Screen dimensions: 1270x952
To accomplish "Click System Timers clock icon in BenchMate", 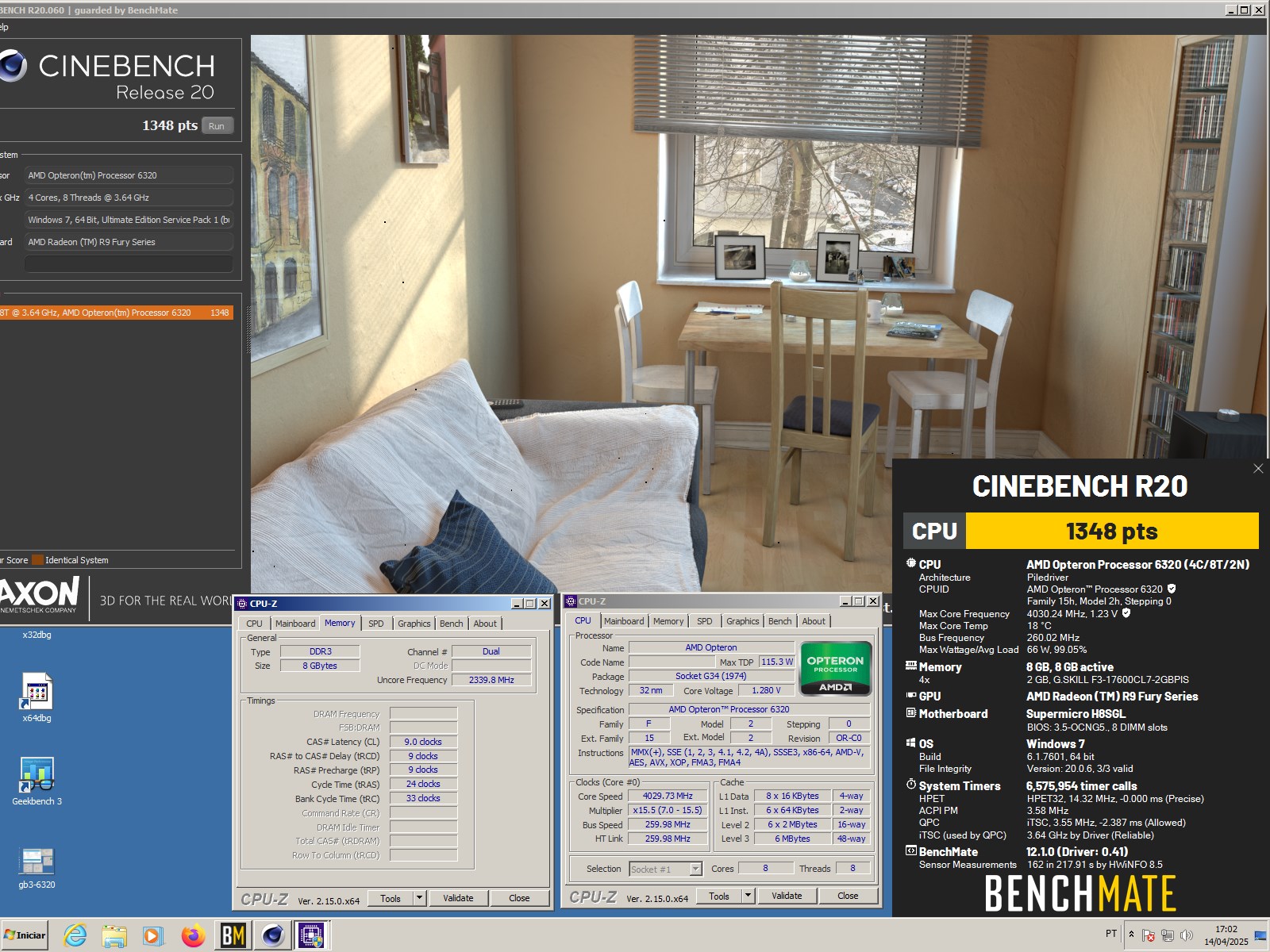I will [x=910, y=785].
